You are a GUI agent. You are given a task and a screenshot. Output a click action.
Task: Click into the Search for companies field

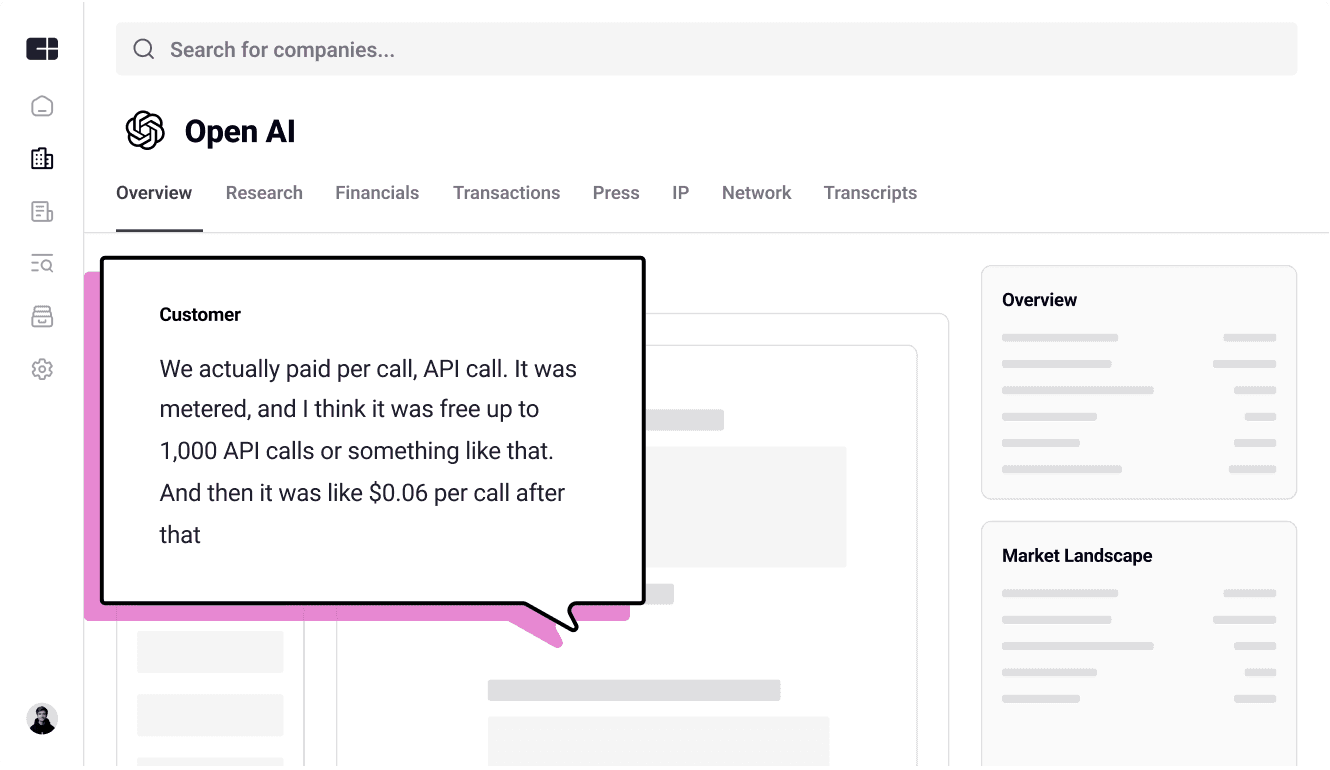pos(706,49)
